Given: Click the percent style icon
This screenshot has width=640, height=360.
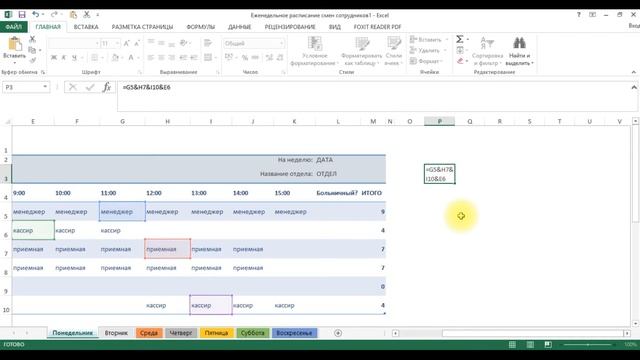Looking at the screenshot, I should pos(245,58).
